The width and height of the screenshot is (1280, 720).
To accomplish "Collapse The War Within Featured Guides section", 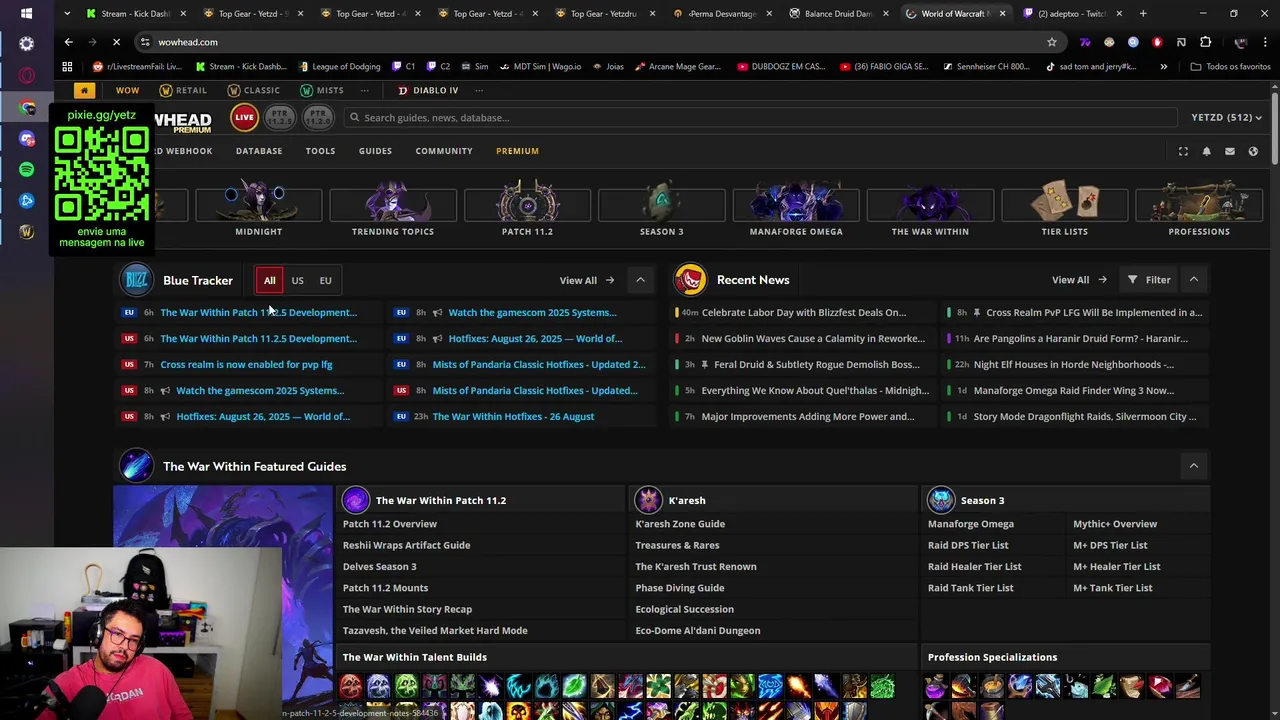I will tap(1193, 466).
